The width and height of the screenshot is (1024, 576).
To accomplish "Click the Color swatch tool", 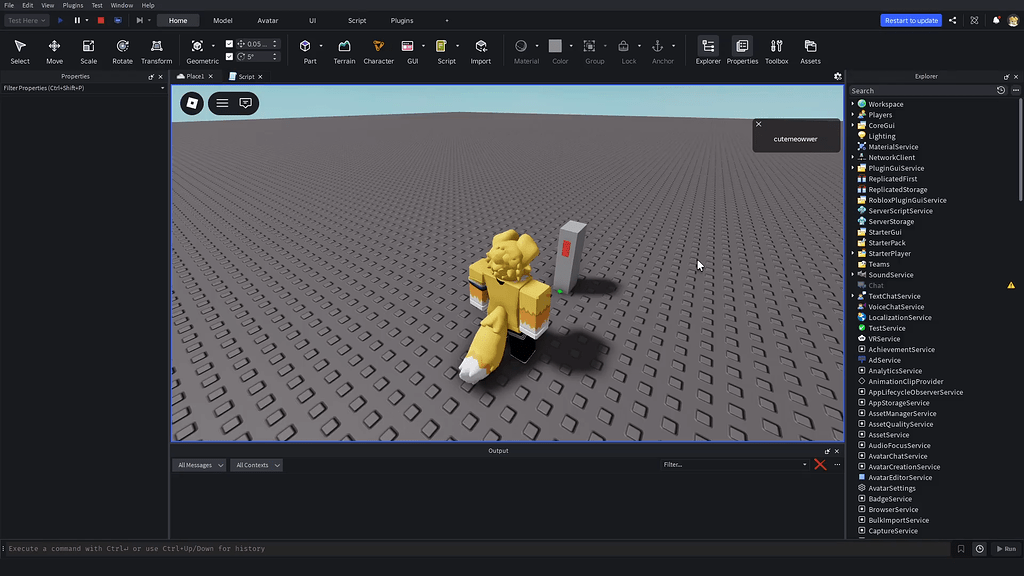I will [x=555, y=46].
